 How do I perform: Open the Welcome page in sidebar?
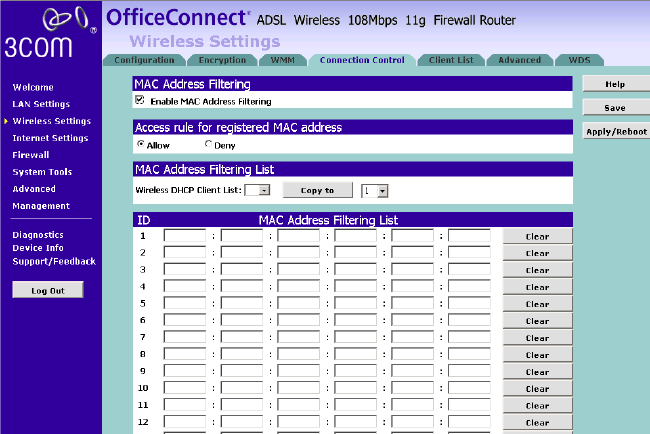click(x=33, y=87)
